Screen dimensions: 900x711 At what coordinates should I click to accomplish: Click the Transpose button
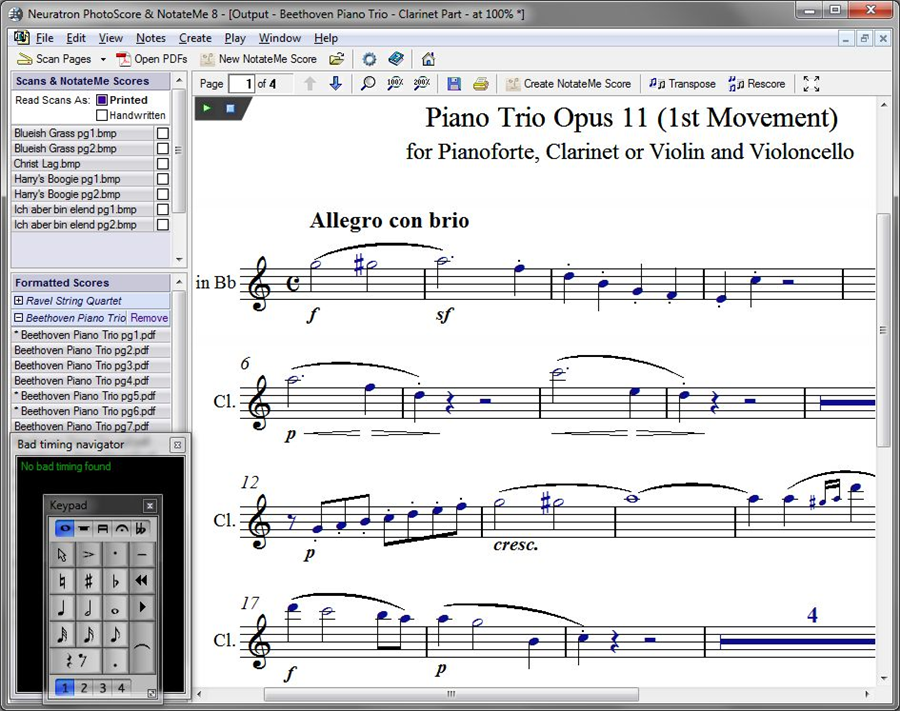[682, 84]
